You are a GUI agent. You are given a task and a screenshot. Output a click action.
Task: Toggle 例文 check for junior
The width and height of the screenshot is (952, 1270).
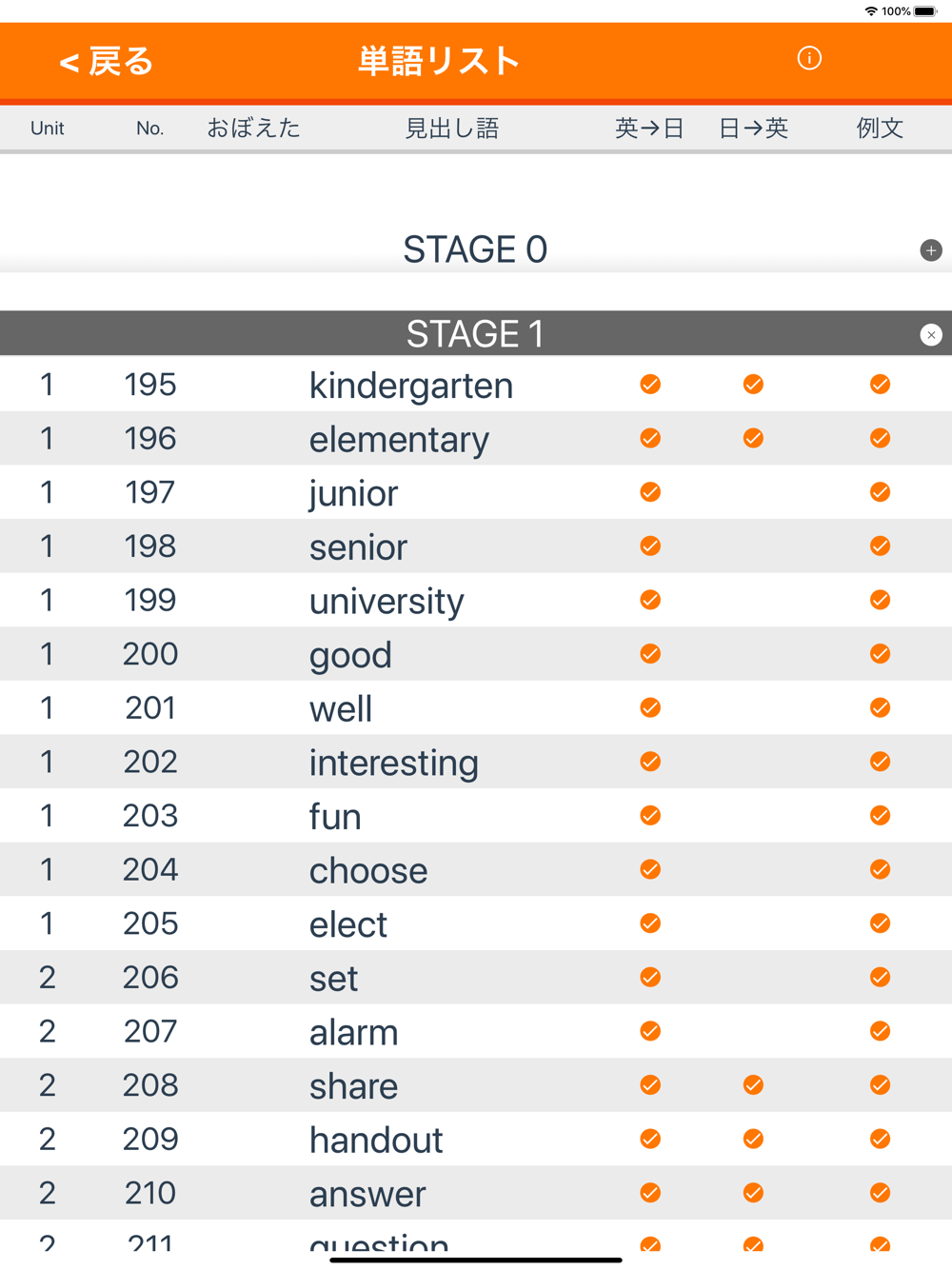pyautogui.click(x=881, y=492)
